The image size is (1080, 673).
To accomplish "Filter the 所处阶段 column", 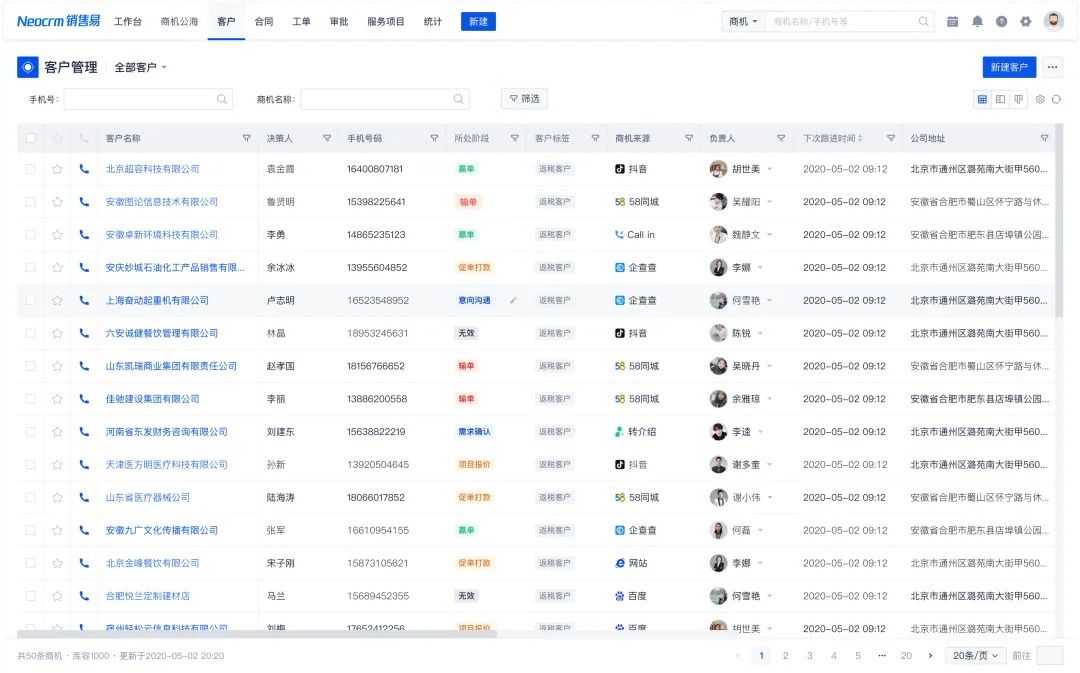I will (x=515, y=138).
